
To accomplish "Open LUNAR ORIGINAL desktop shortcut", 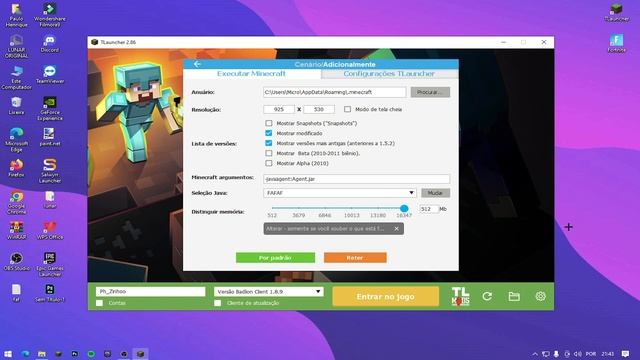I will [x=16, y=47].
